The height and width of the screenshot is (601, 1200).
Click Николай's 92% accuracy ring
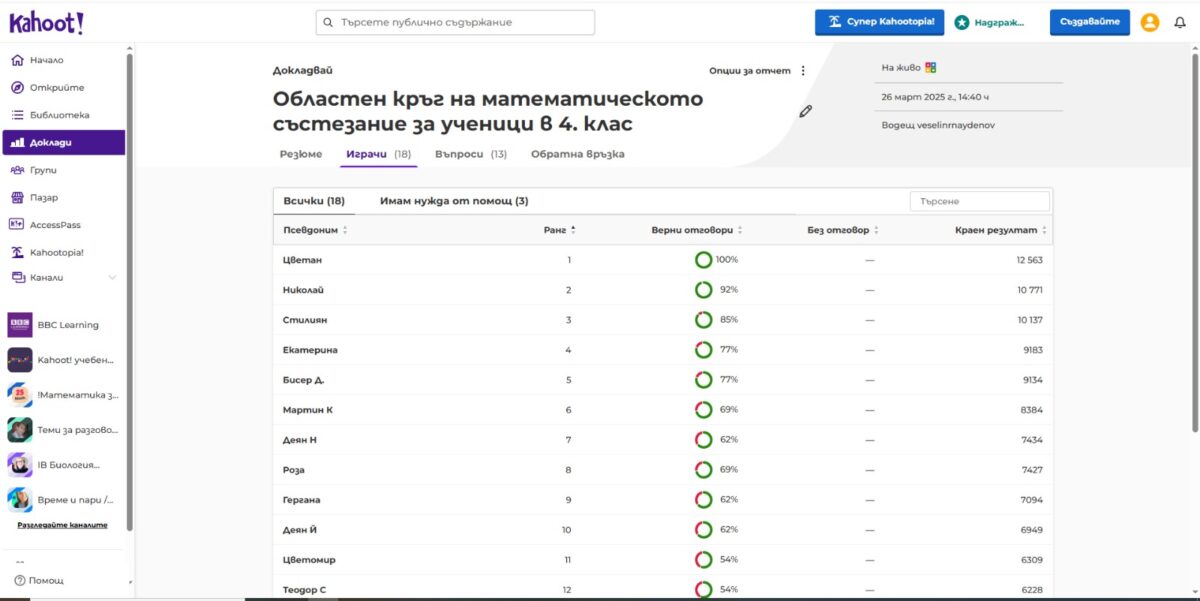704,290
